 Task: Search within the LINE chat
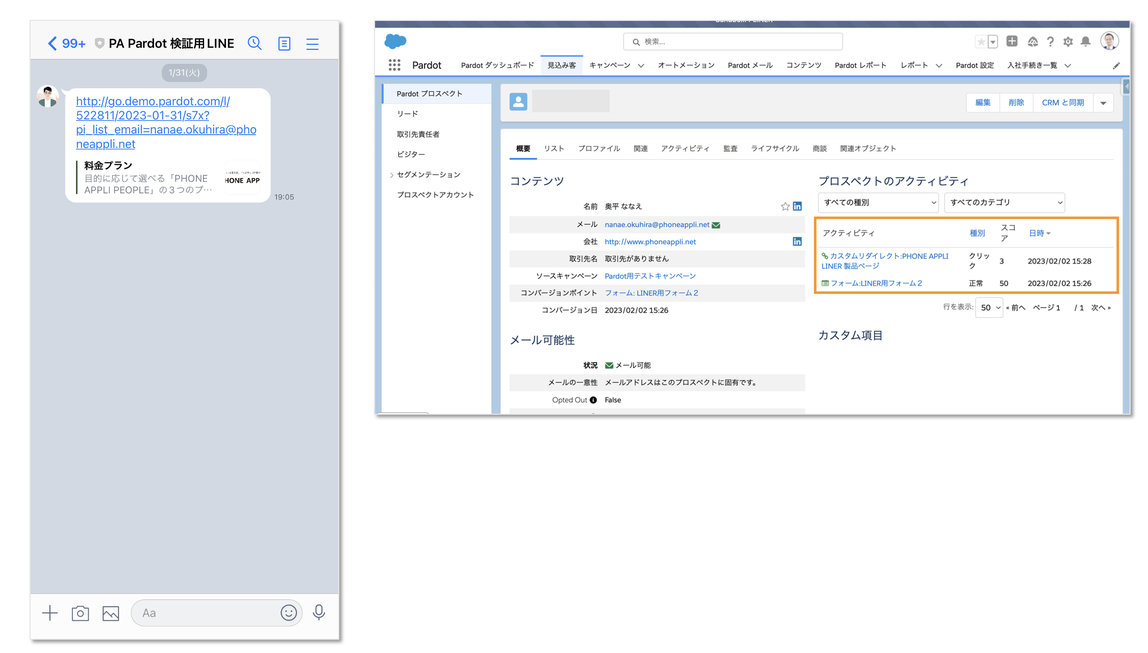[x=255, y=43]
